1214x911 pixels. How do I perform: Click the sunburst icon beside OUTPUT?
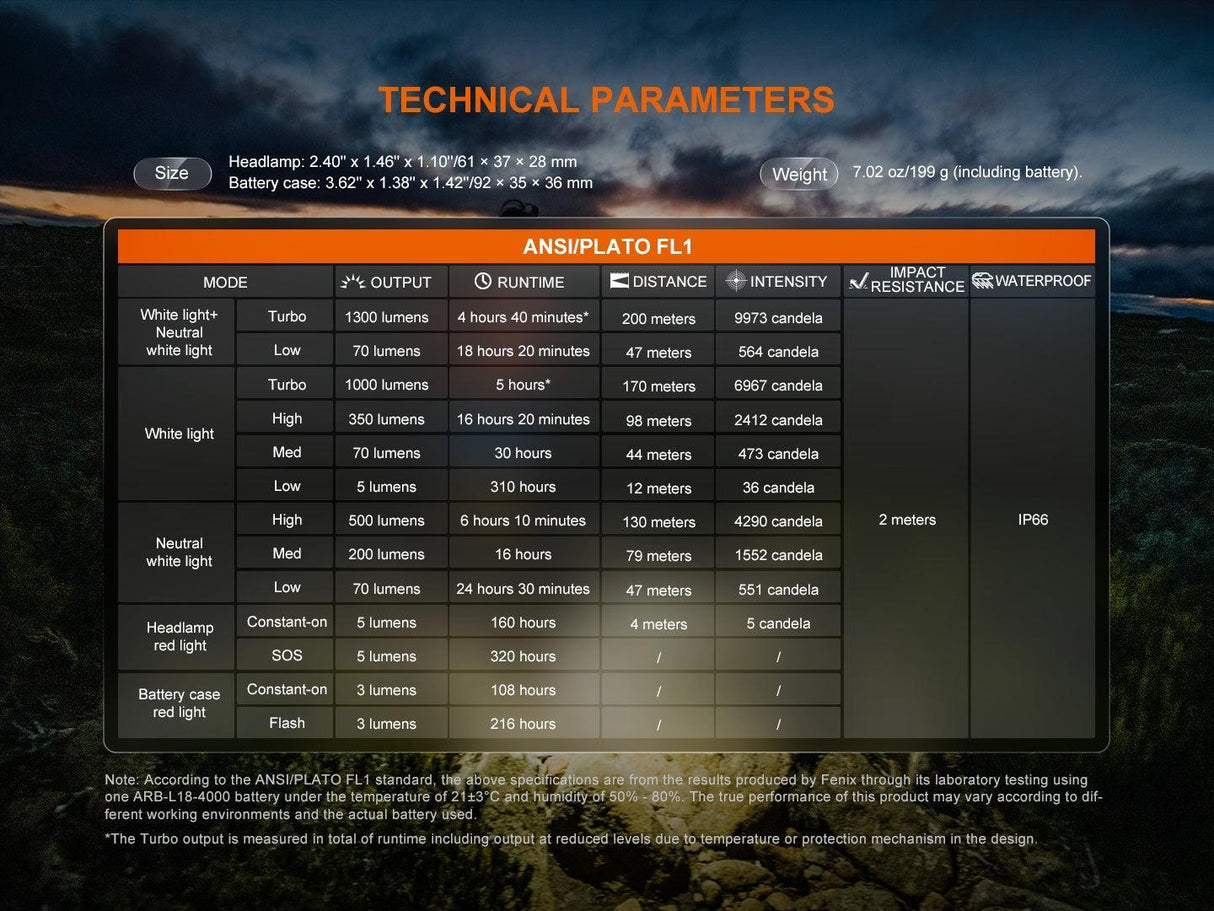pos(352,282)
